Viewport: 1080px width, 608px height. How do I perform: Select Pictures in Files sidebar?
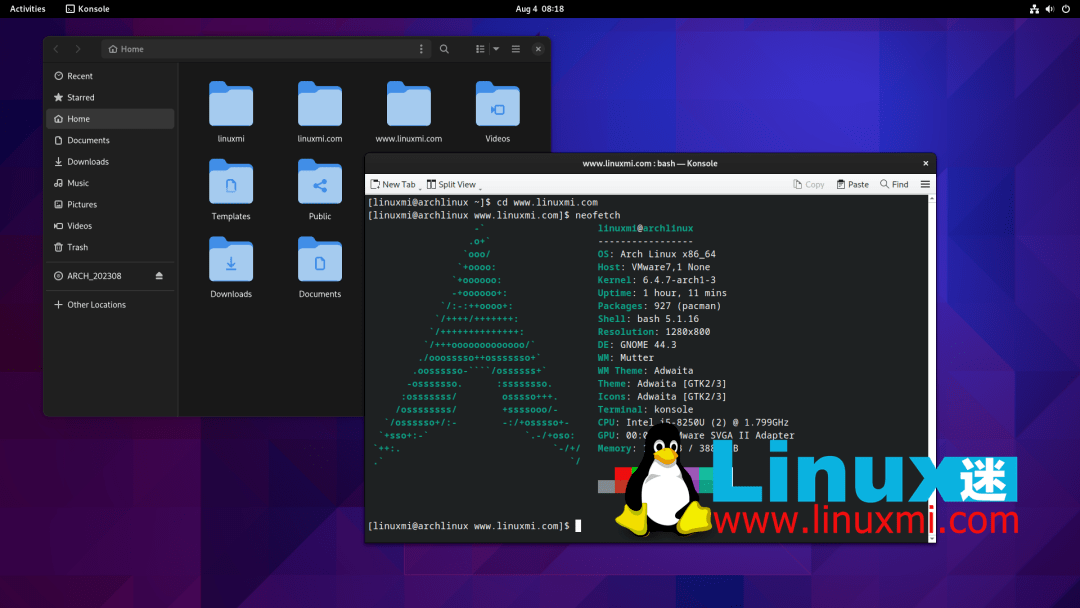click(x=110, y=204)
